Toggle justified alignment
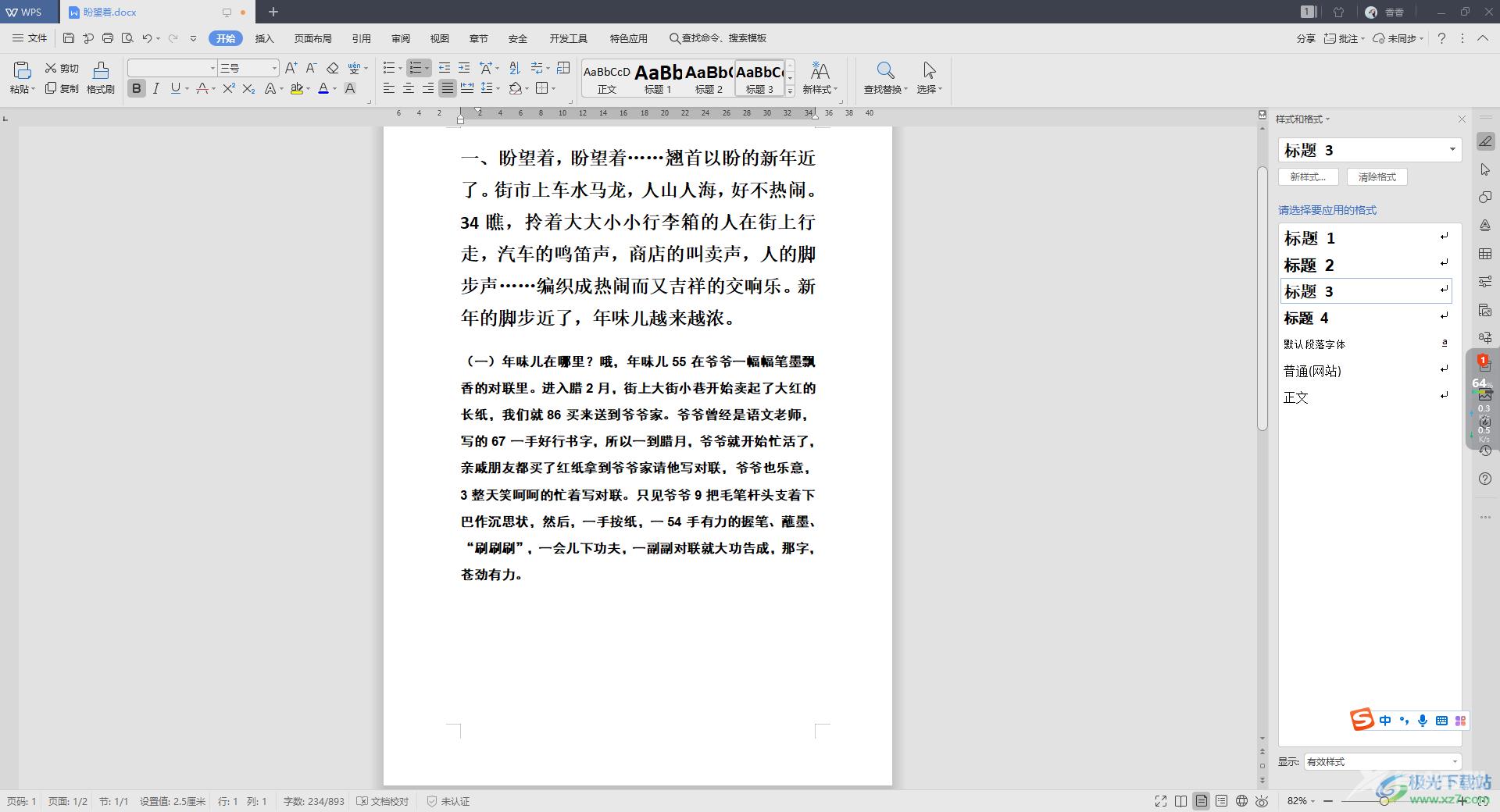Image resolution: width=1500 pixels, height=812 pixels. pyautogui.click(x=448, y=89)
